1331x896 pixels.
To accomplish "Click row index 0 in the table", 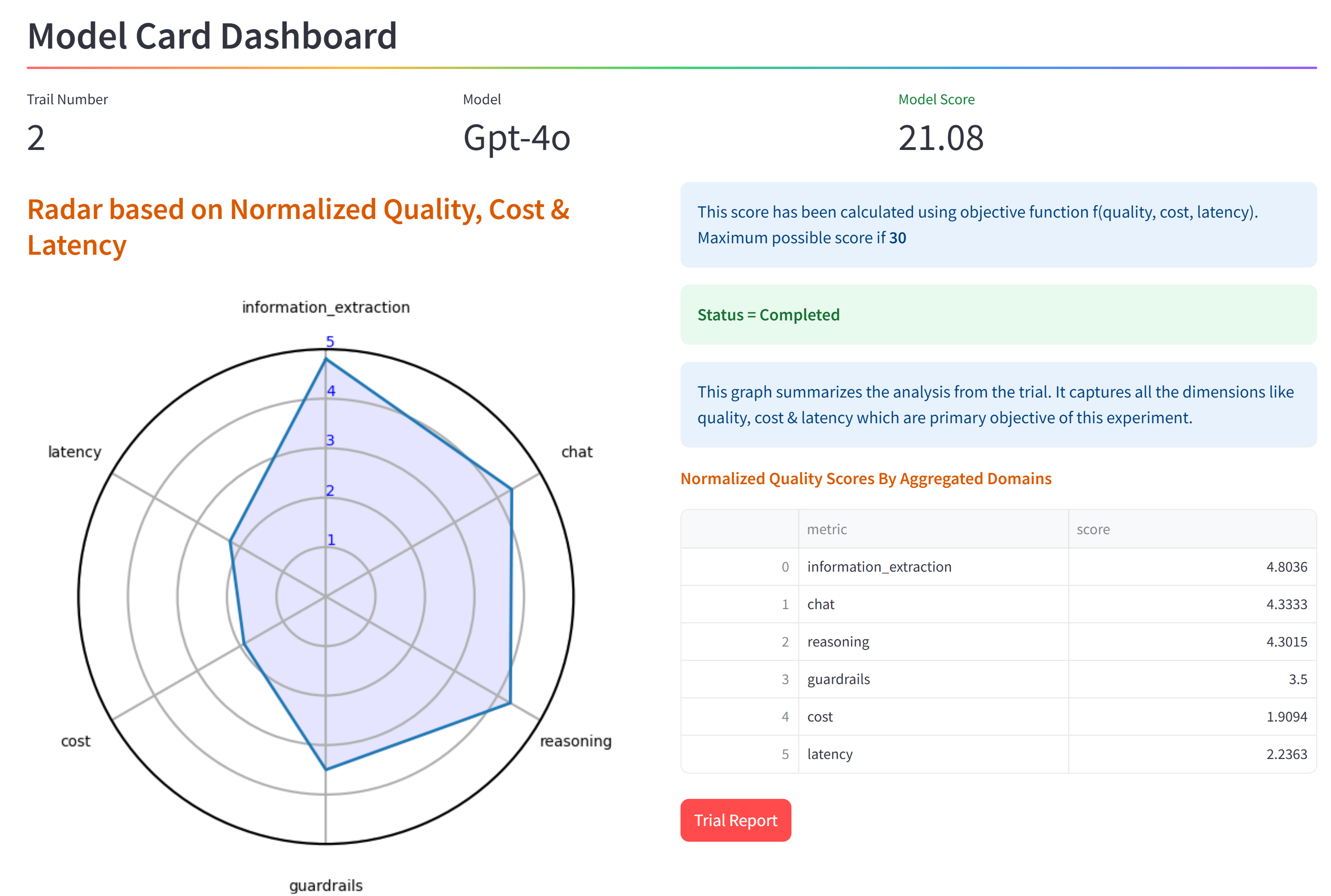I will coord(785,567).
